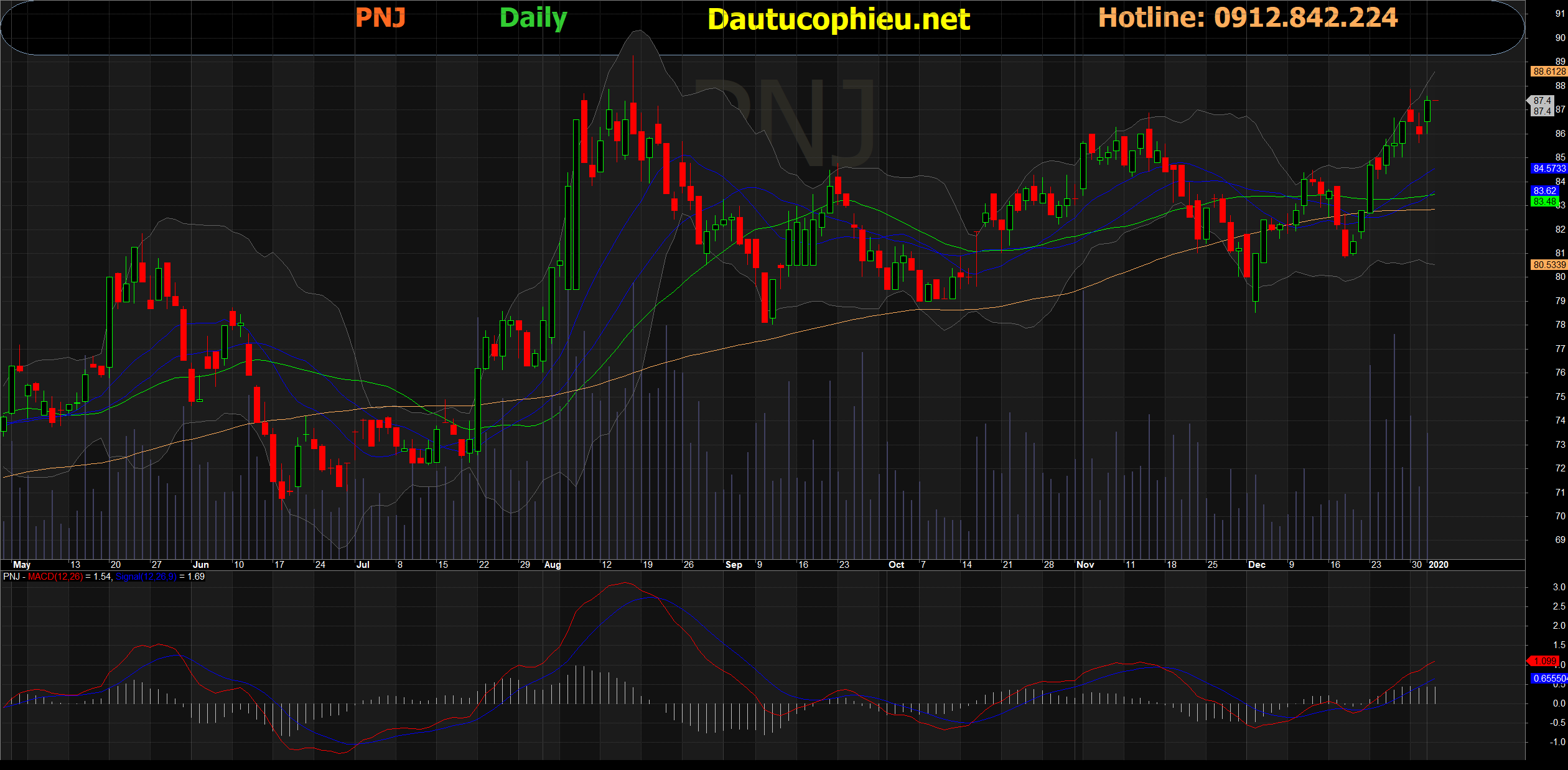Select the Dec label on date axis
This screenshot has height=770, width=1568.
coord(1256,565)
